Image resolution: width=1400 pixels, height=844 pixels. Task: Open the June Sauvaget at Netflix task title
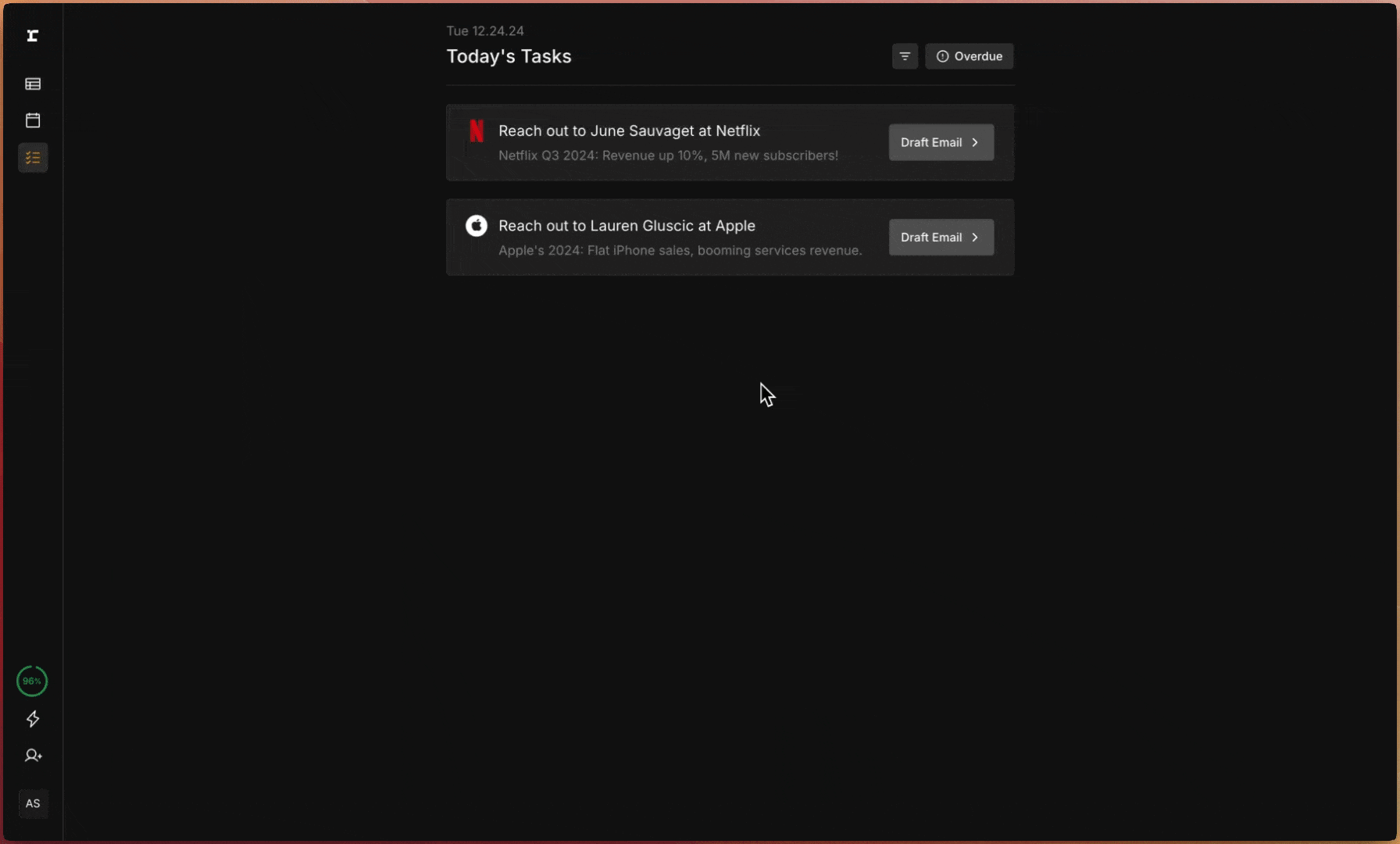pos(629,131)
